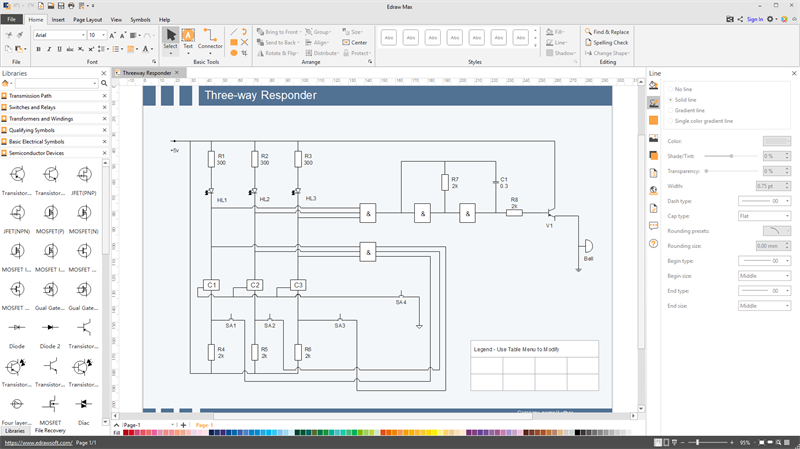Click the Italic formatting icon

[x=49, y=49]
